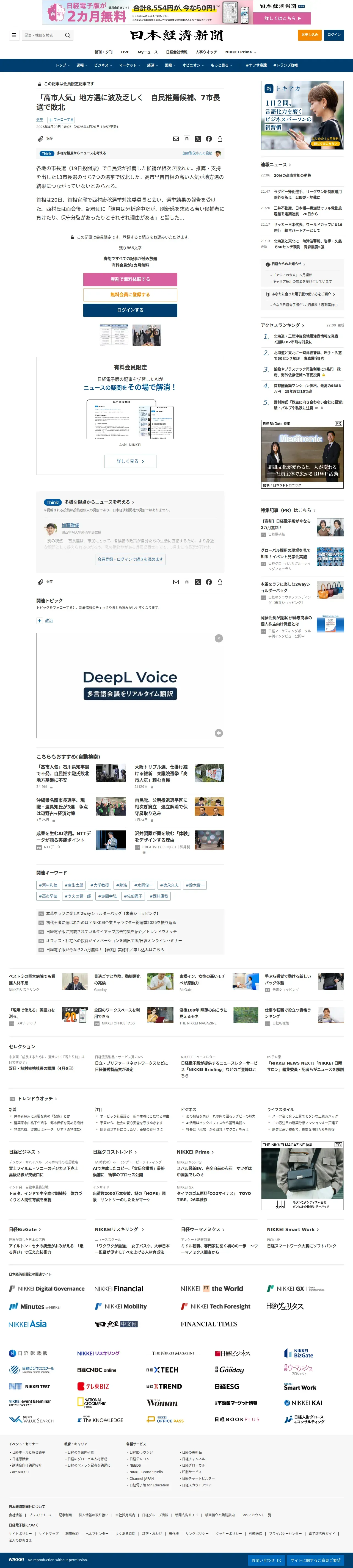Open the 速報ニュース section heading
353x1568 pixels.
(276, 164)
